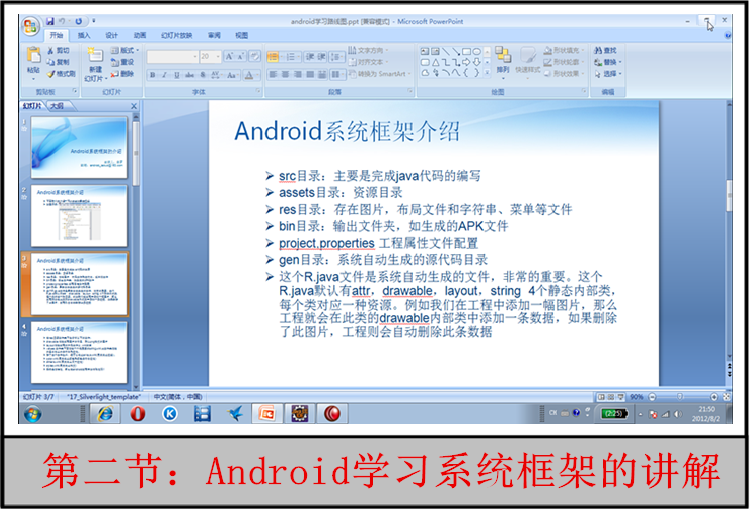Open Find with 查找
The width and height of the screenshot is (750, 510).
(x=606, y=50)
